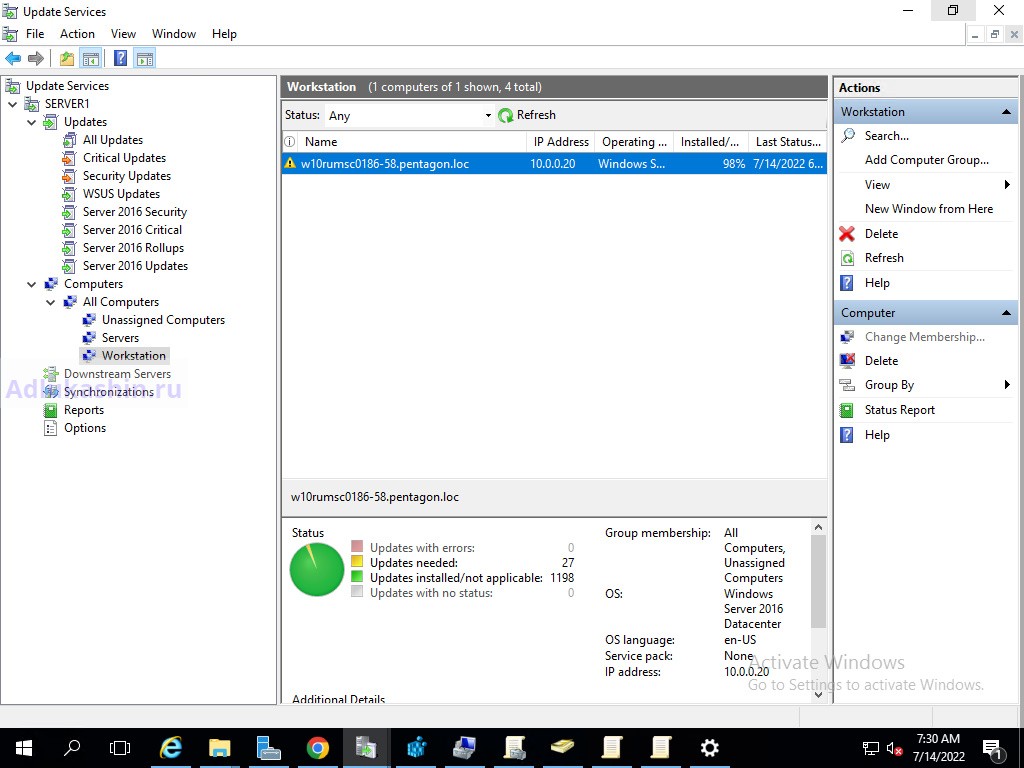Click the blue Help toolbar icon
The image size is (1024, 768).
120,59
